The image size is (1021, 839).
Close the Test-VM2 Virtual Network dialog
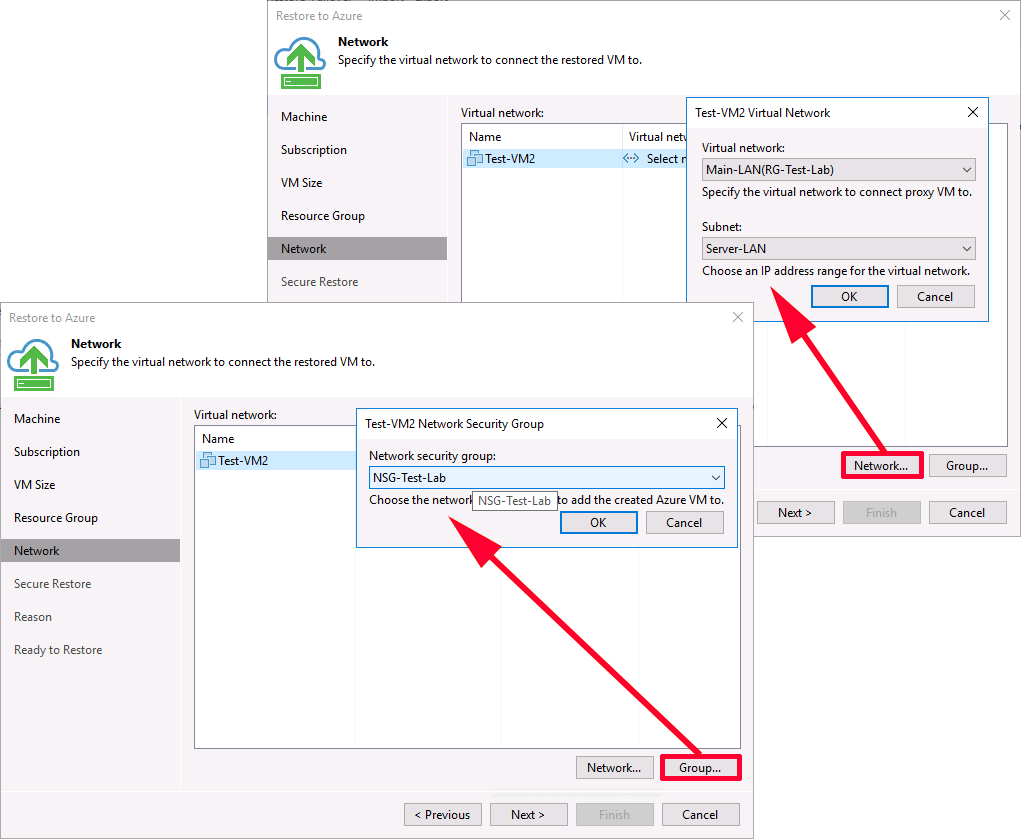[973, 113]
